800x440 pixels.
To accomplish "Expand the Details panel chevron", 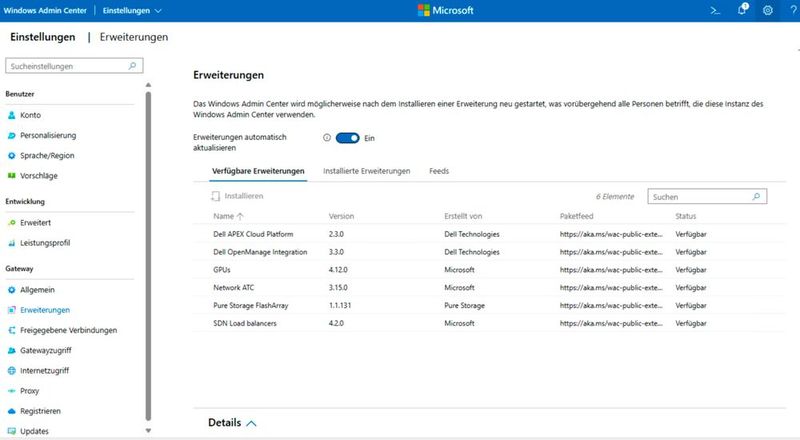I will tap(251, 423).
